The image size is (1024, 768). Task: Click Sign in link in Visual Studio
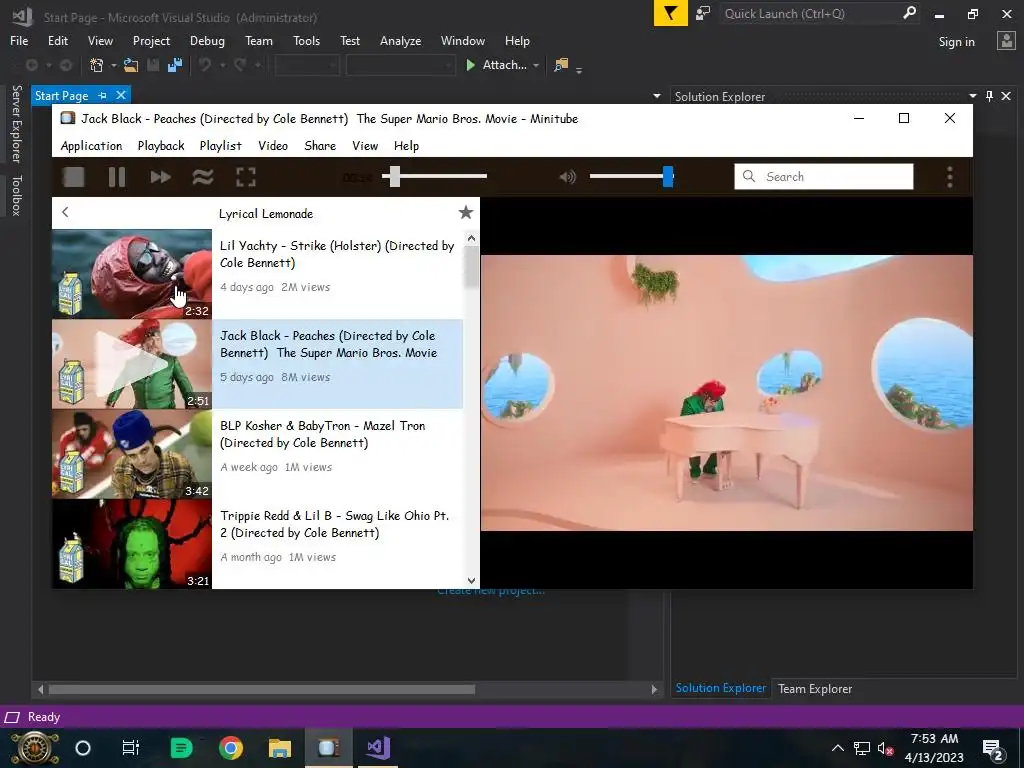pyautogui.click(x=956, y=42)
